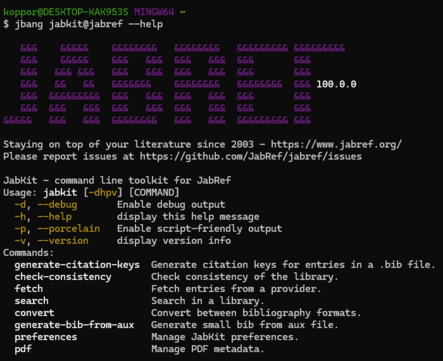Viewport: 443px width, 361px height.
Task: Click the '--version' option
Action: click(63, 241)
